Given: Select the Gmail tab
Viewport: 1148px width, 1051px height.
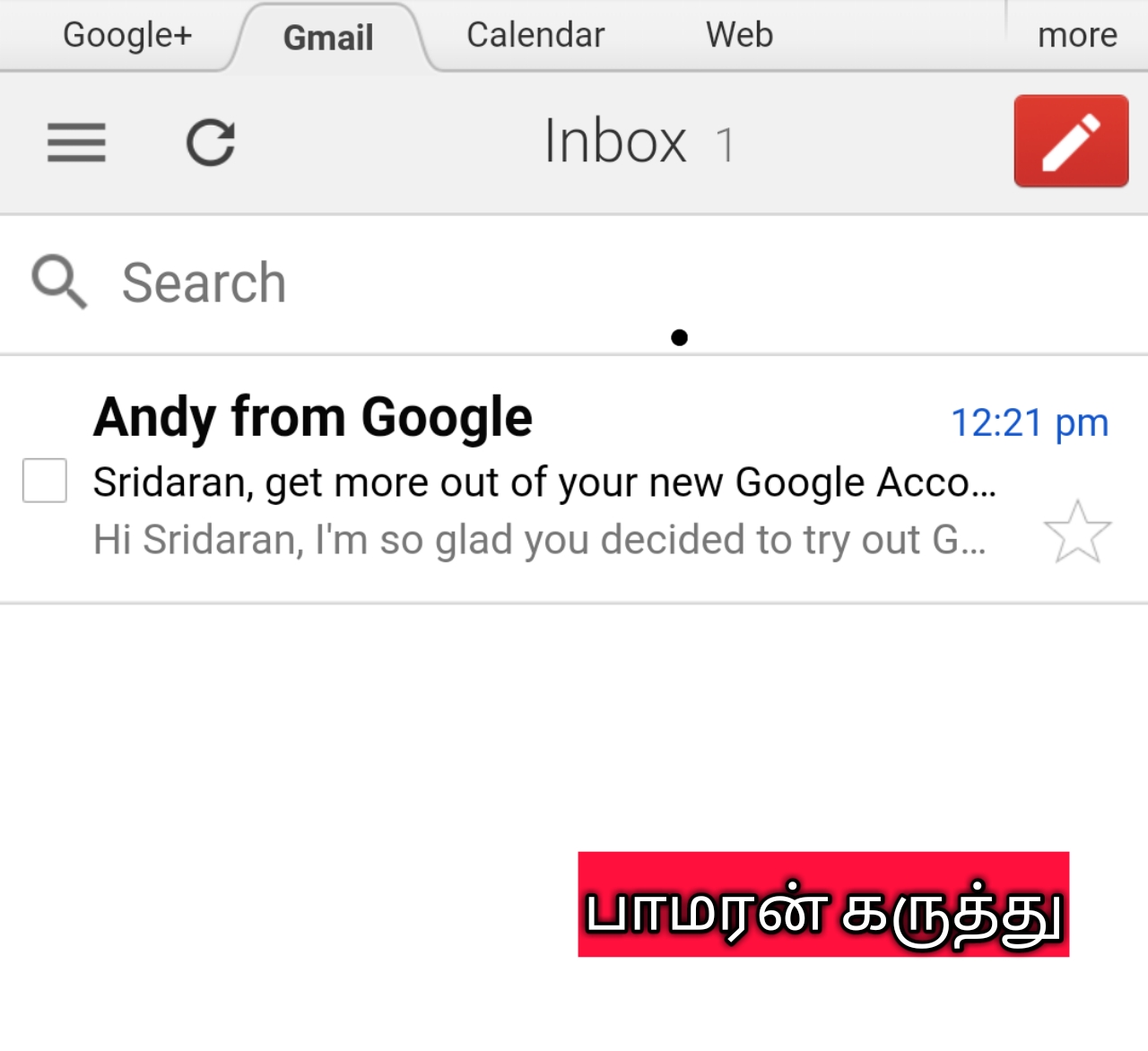Looking at the screenshot, I should pyautogui.click(x=328, y=38).
